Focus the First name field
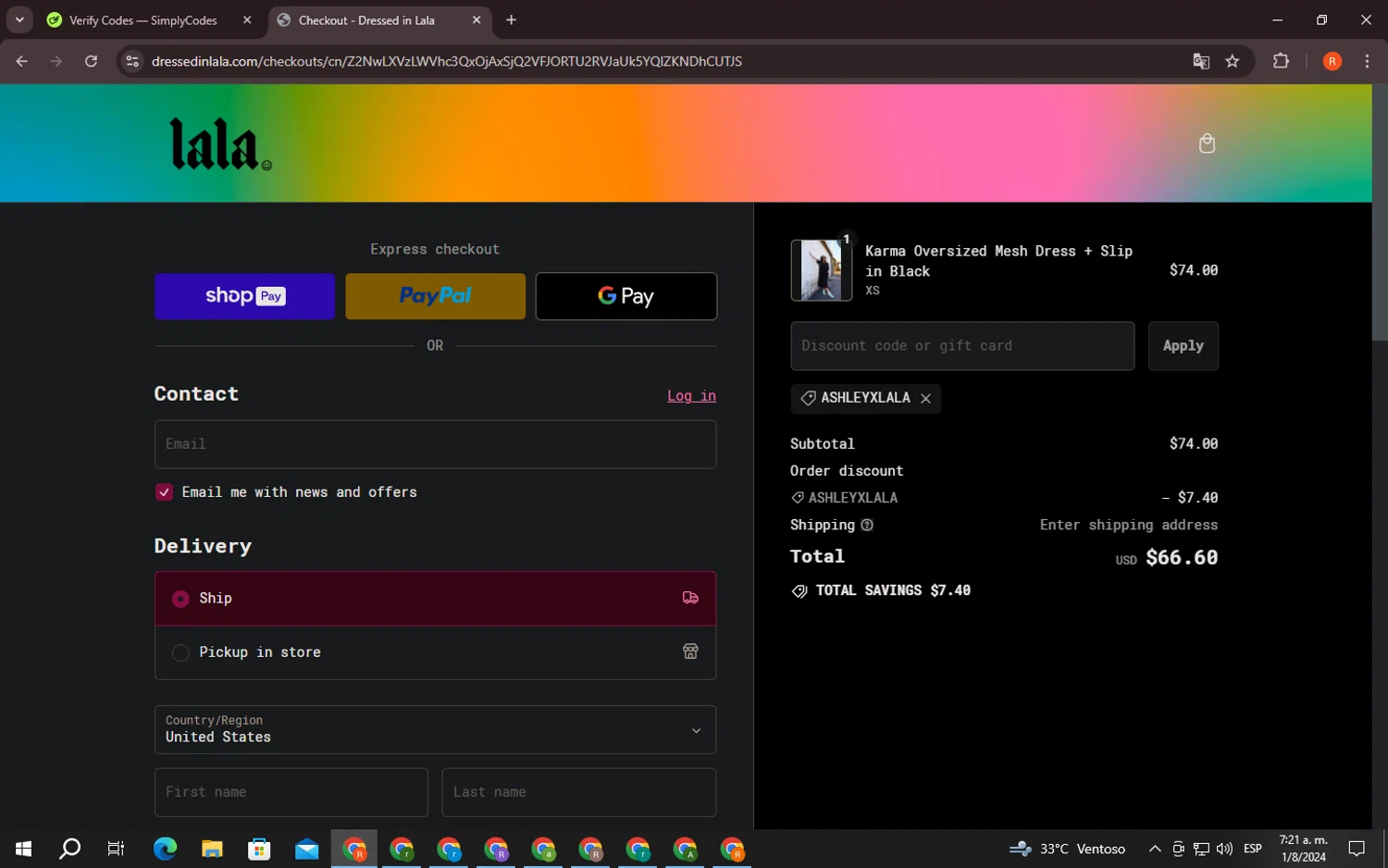 coord(291,792)
